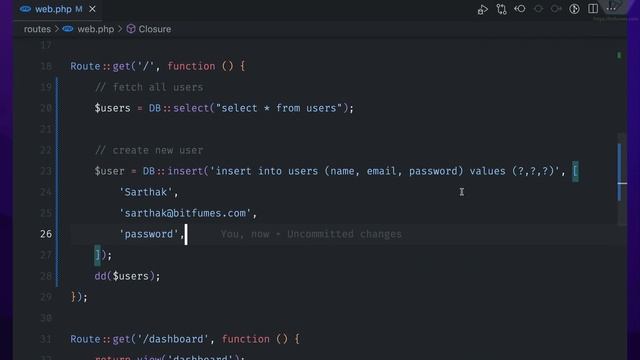Click the Run or Debug icon
640x360 pixels.
[482, 9]
